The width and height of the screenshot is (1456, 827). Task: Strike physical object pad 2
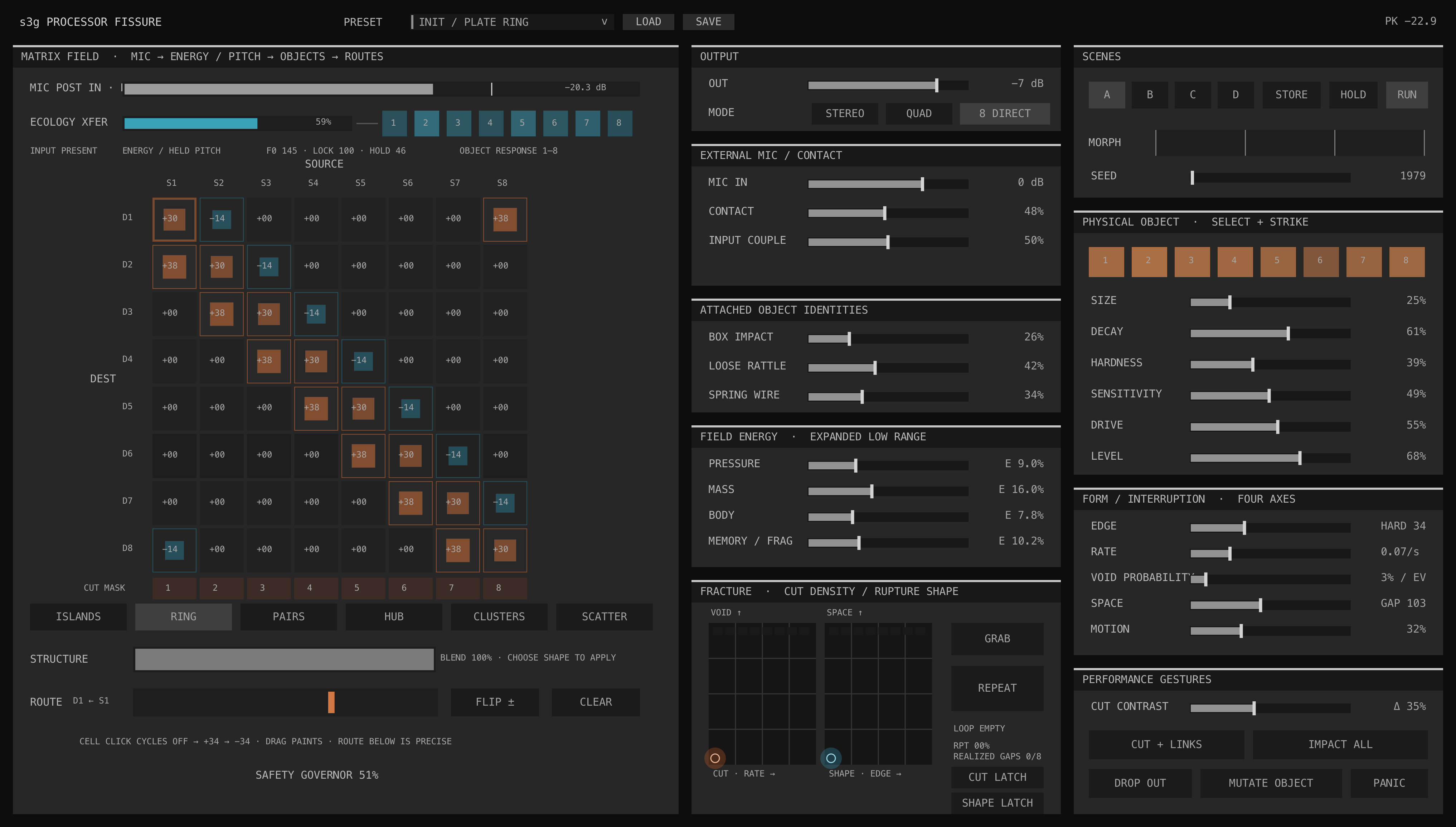pos(1149,262)
